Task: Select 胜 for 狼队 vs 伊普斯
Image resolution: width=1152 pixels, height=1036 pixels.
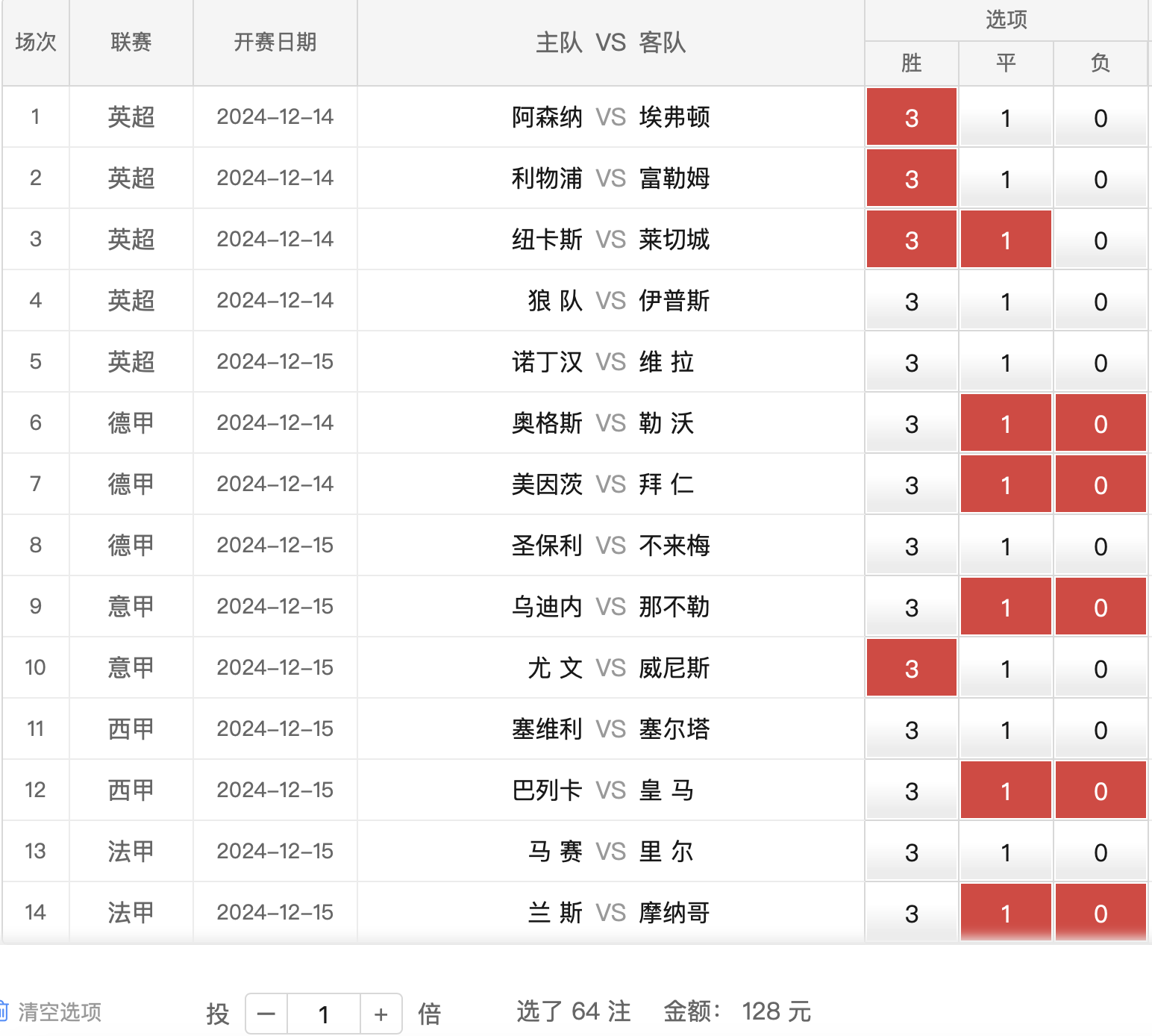Action: coord(911,301)
